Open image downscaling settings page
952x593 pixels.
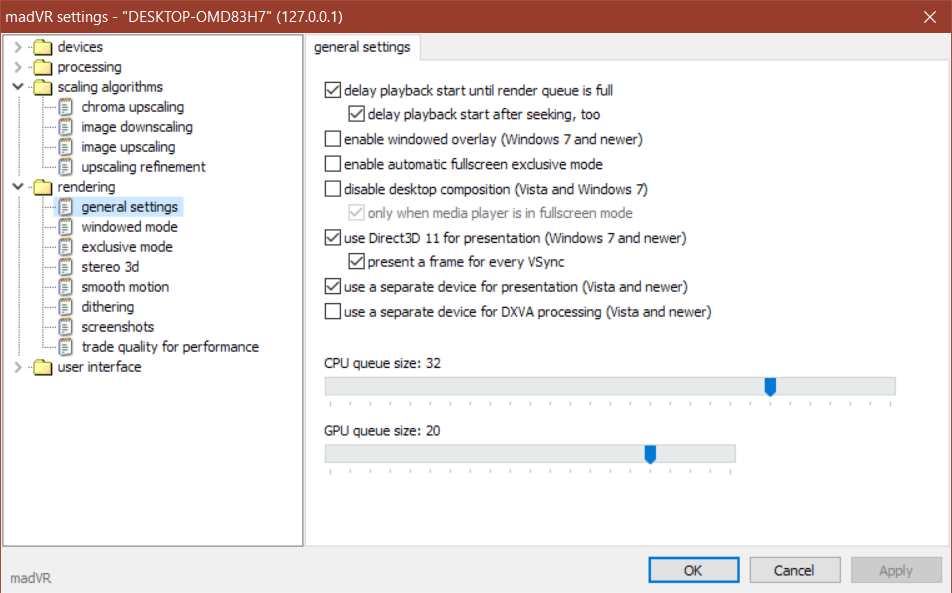(137, 127)
